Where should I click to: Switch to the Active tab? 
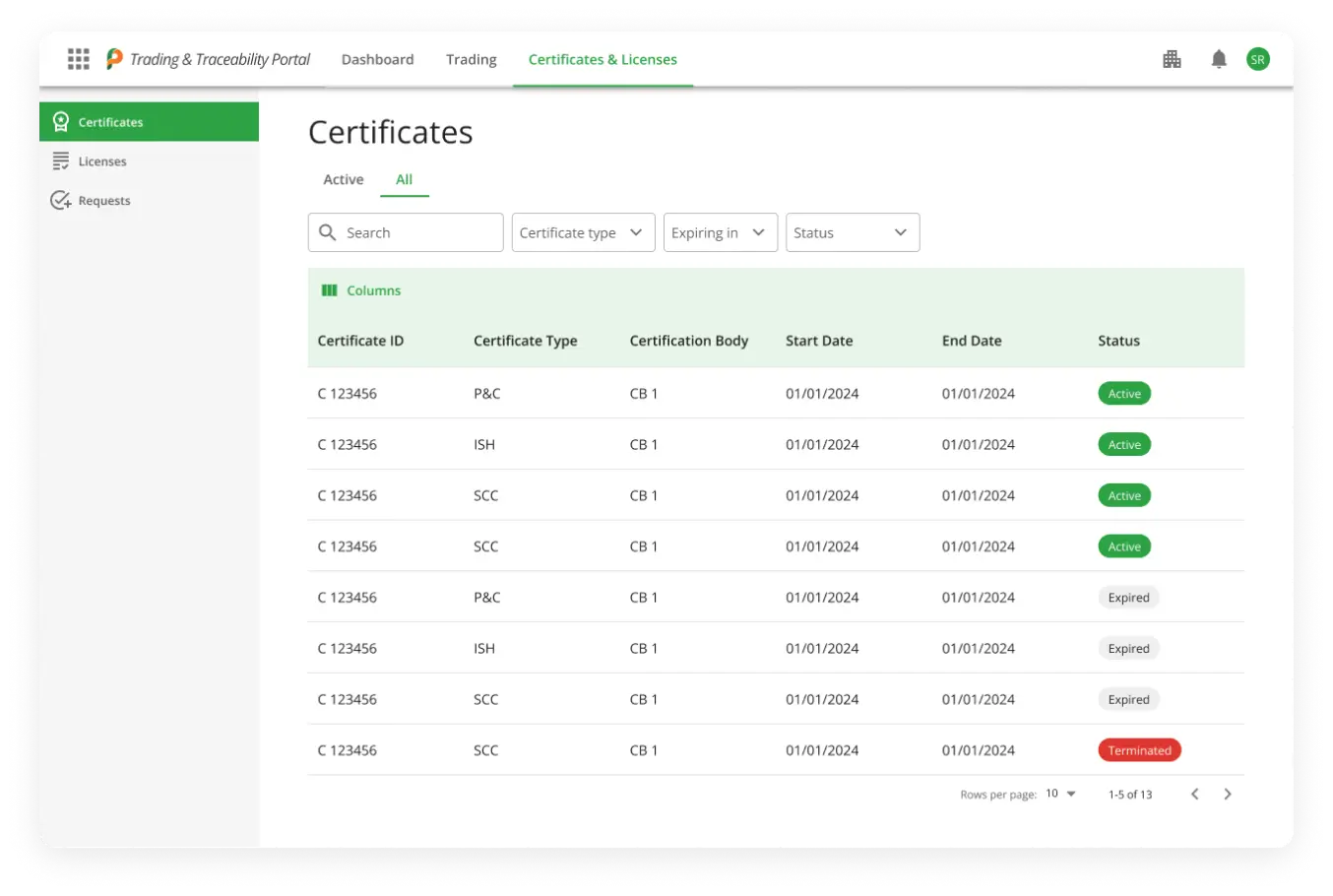click(x=344, y=179)
